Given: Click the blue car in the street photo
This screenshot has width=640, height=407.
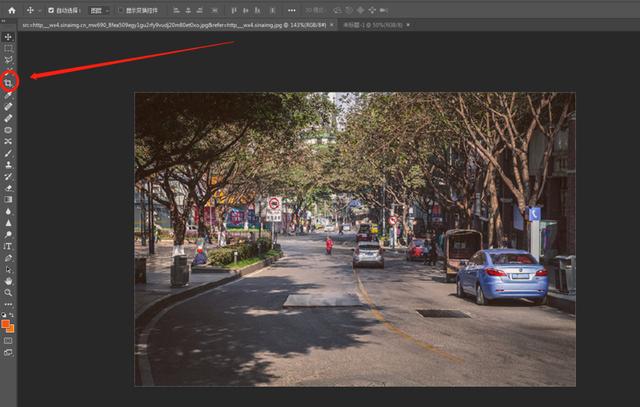Looking at the screenshot, I should pyautogui.click(x=501, y=274).
